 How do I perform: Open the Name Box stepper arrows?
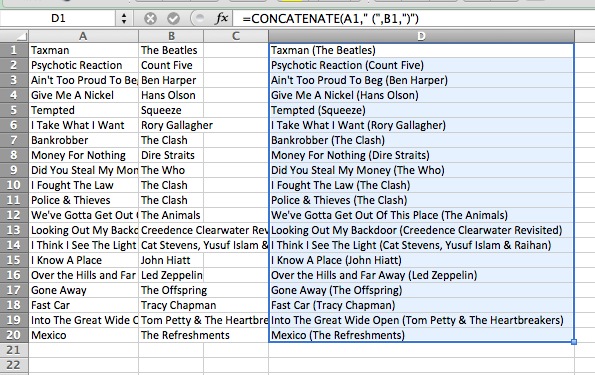pyautogui.click(x=124, y=18)
